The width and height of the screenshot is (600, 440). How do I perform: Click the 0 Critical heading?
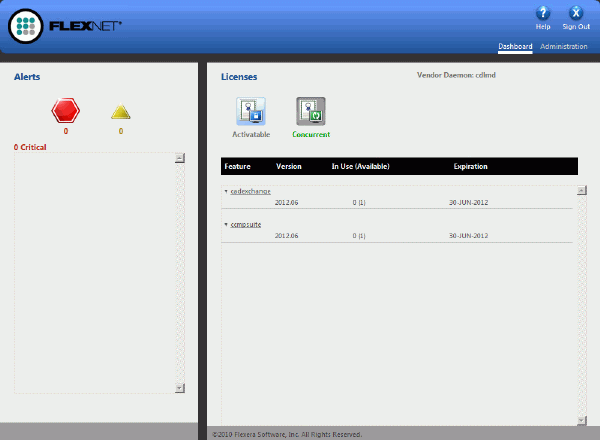tap(30, 147)
